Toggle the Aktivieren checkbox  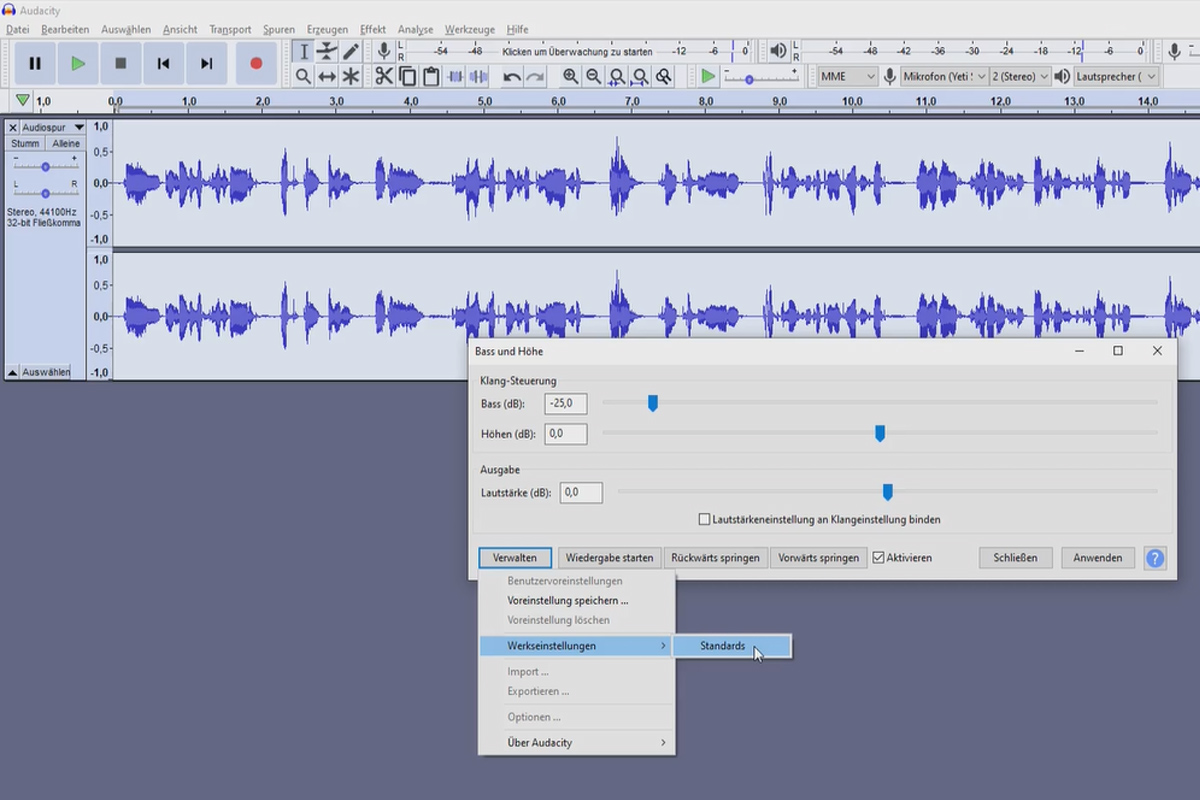pos(878,558)
